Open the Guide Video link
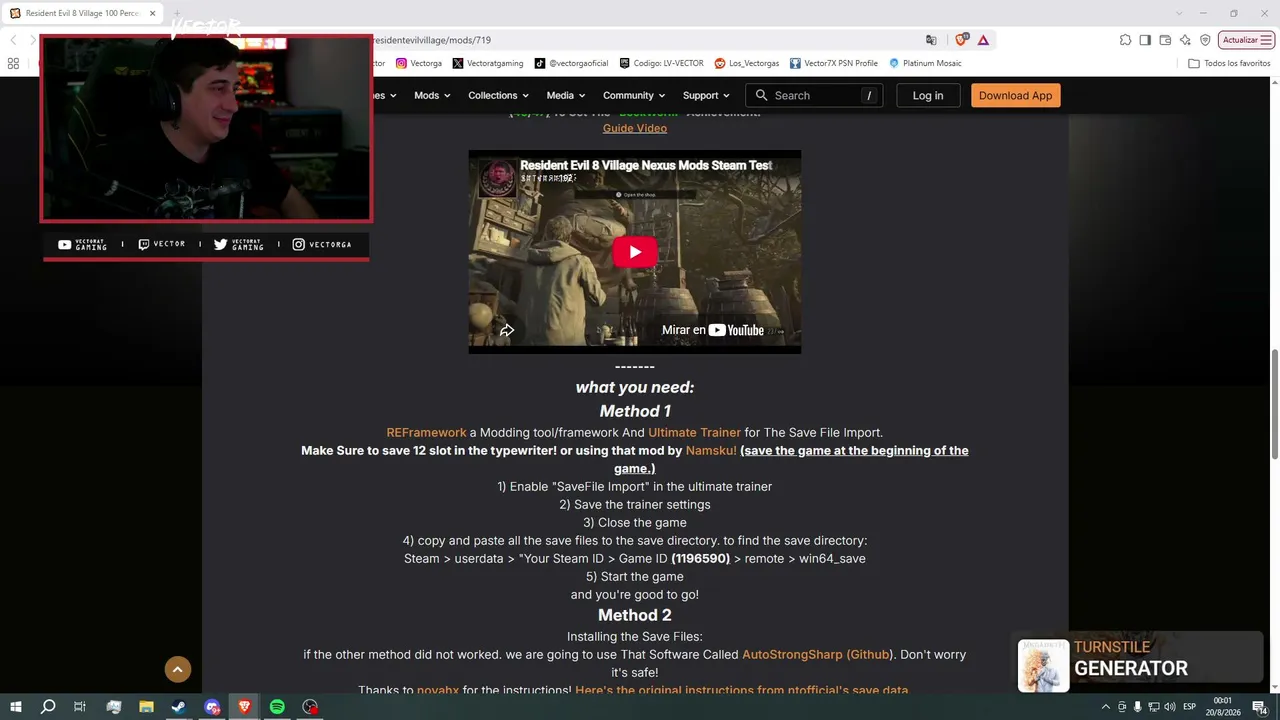Image resolution: width=1280 pixels, height=720 pixels. click(635, 128)
